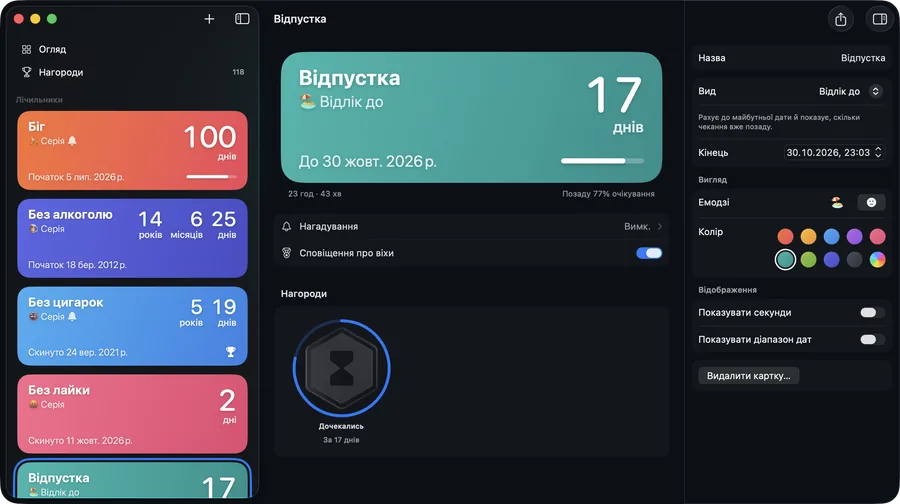Image resolution: width=900 pixels, height=504 pixels.
Task: Open the Вид dropdown Відлік до
Action: click(x=849, y=91)
